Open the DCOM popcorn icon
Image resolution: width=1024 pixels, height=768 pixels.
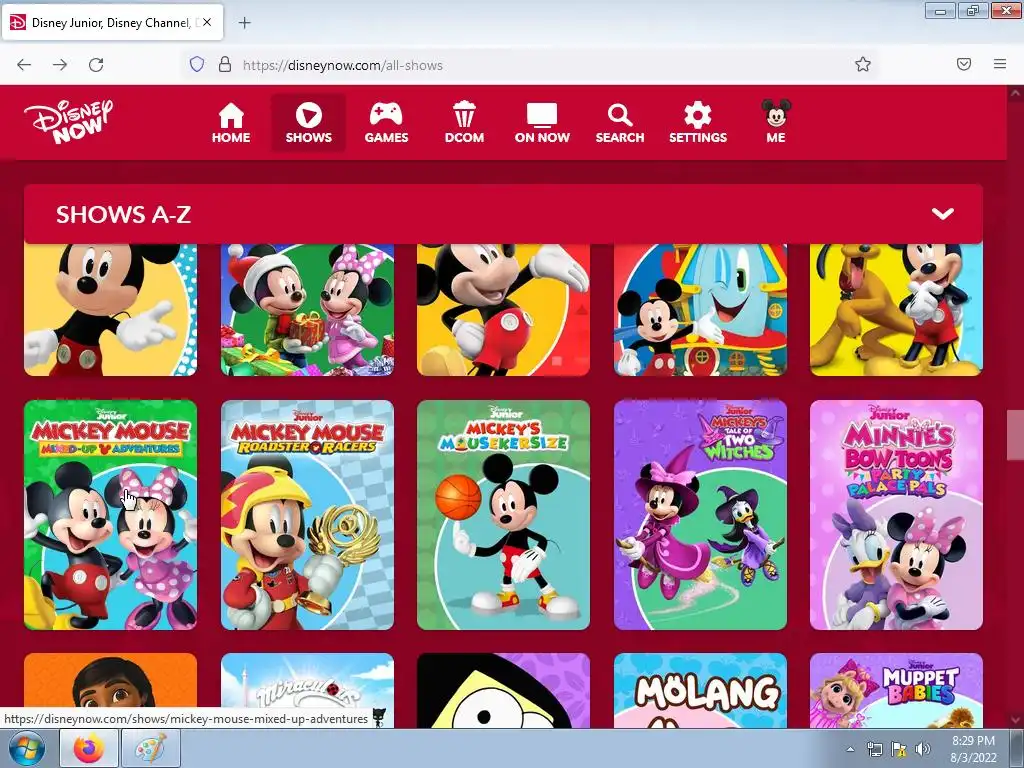coord(464,123)
